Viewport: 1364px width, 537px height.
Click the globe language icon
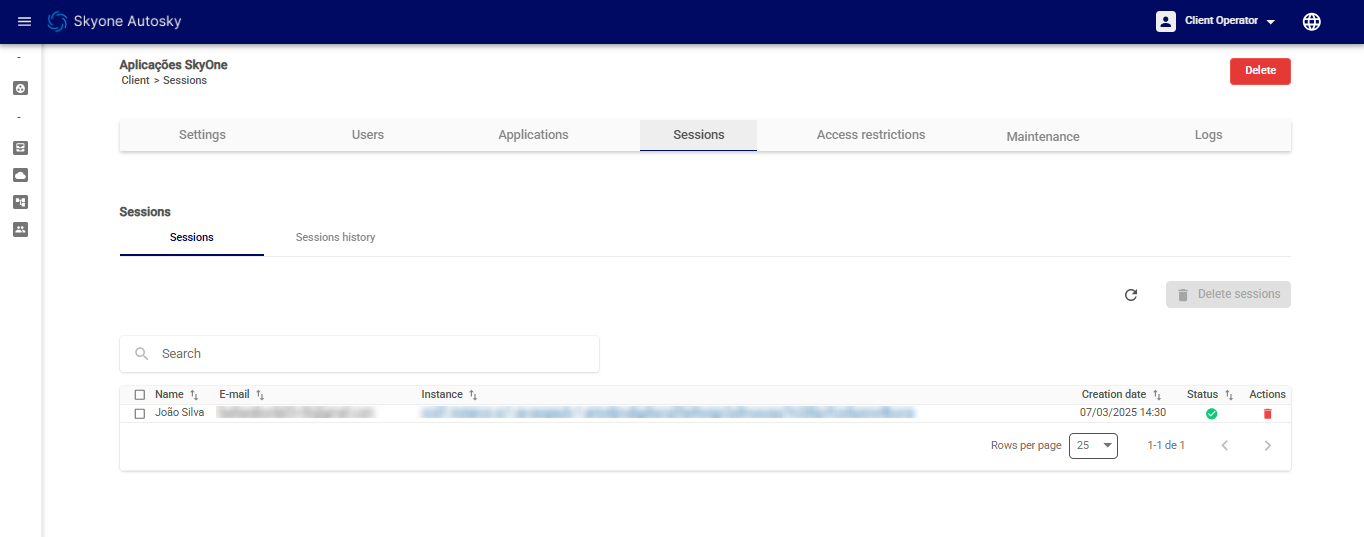[1312, 22]
